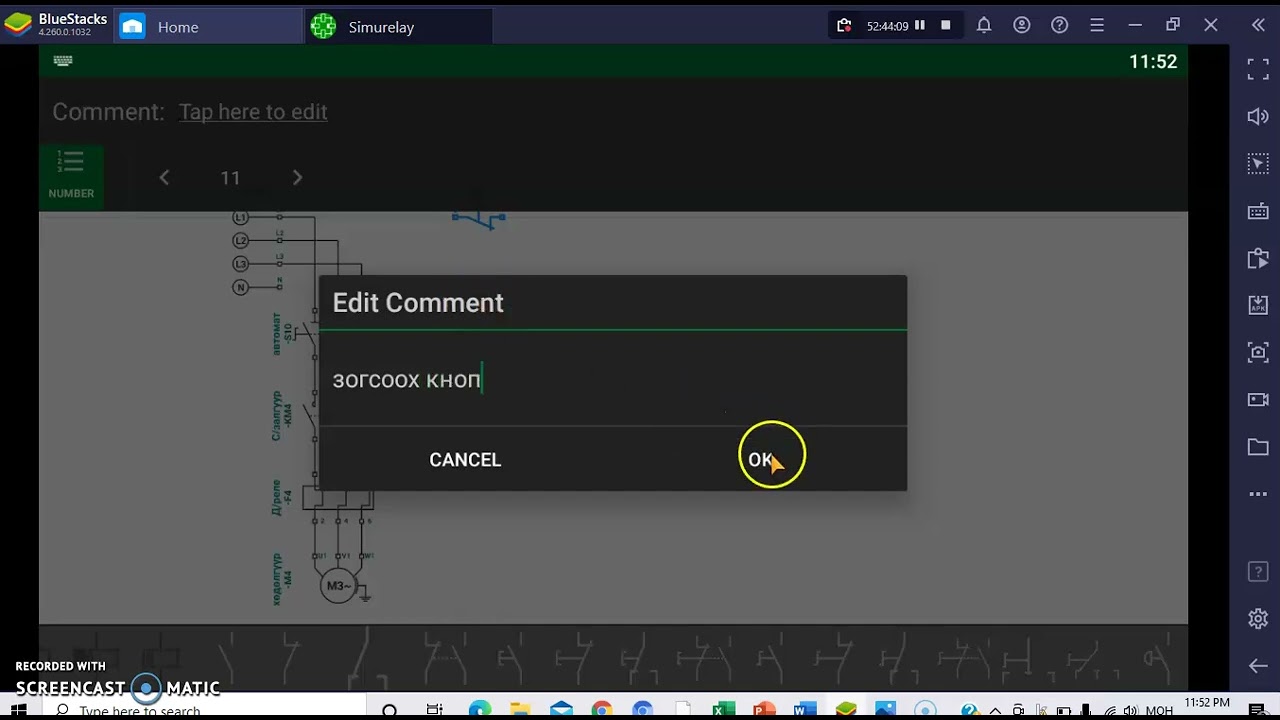Open the BlueStacks account profile icon
1280x720 pixels.
pyautogui.click(x=1022, y=26)
